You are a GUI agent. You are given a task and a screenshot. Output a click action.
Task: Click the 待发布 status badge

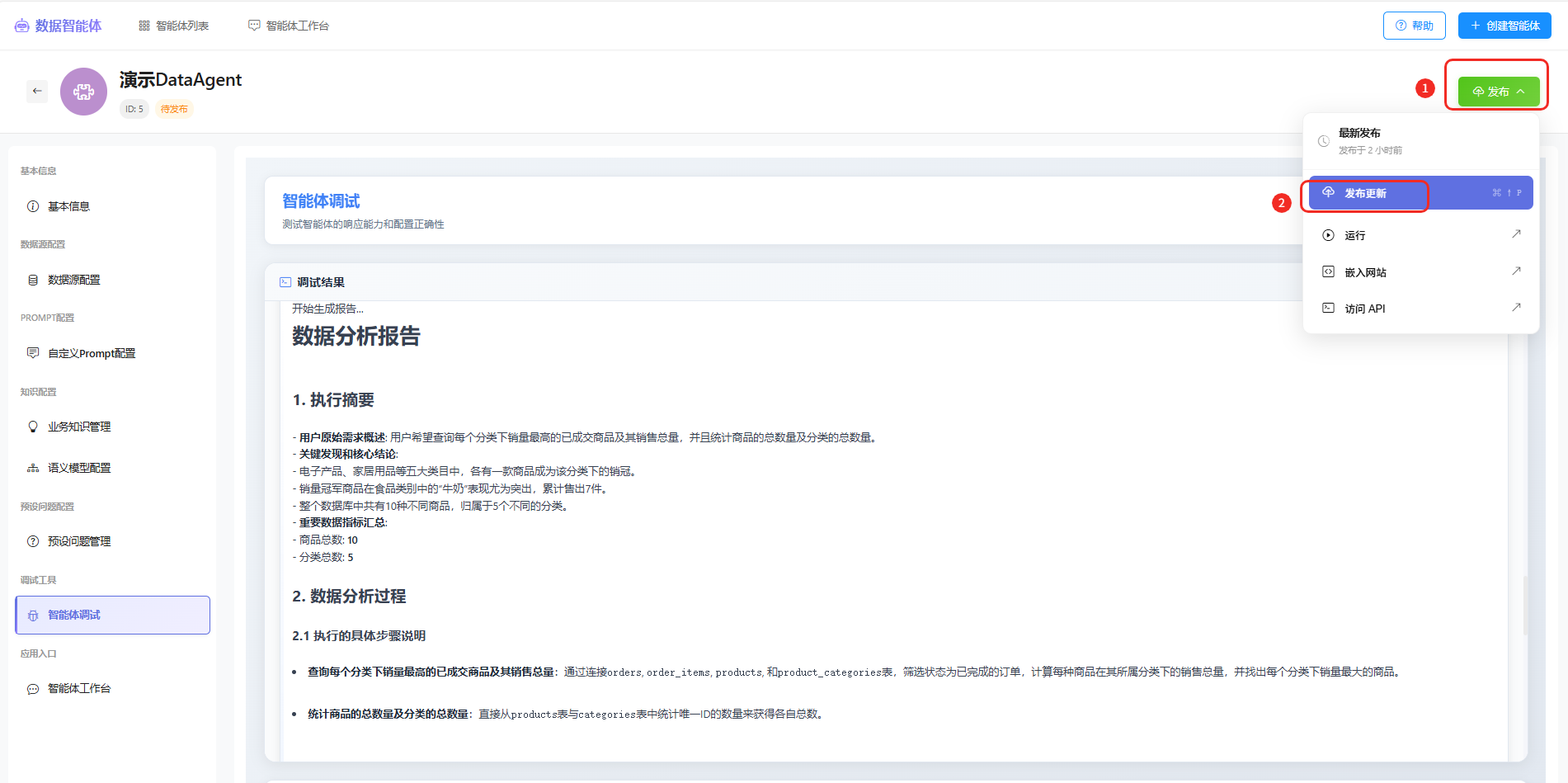point(174,108)
